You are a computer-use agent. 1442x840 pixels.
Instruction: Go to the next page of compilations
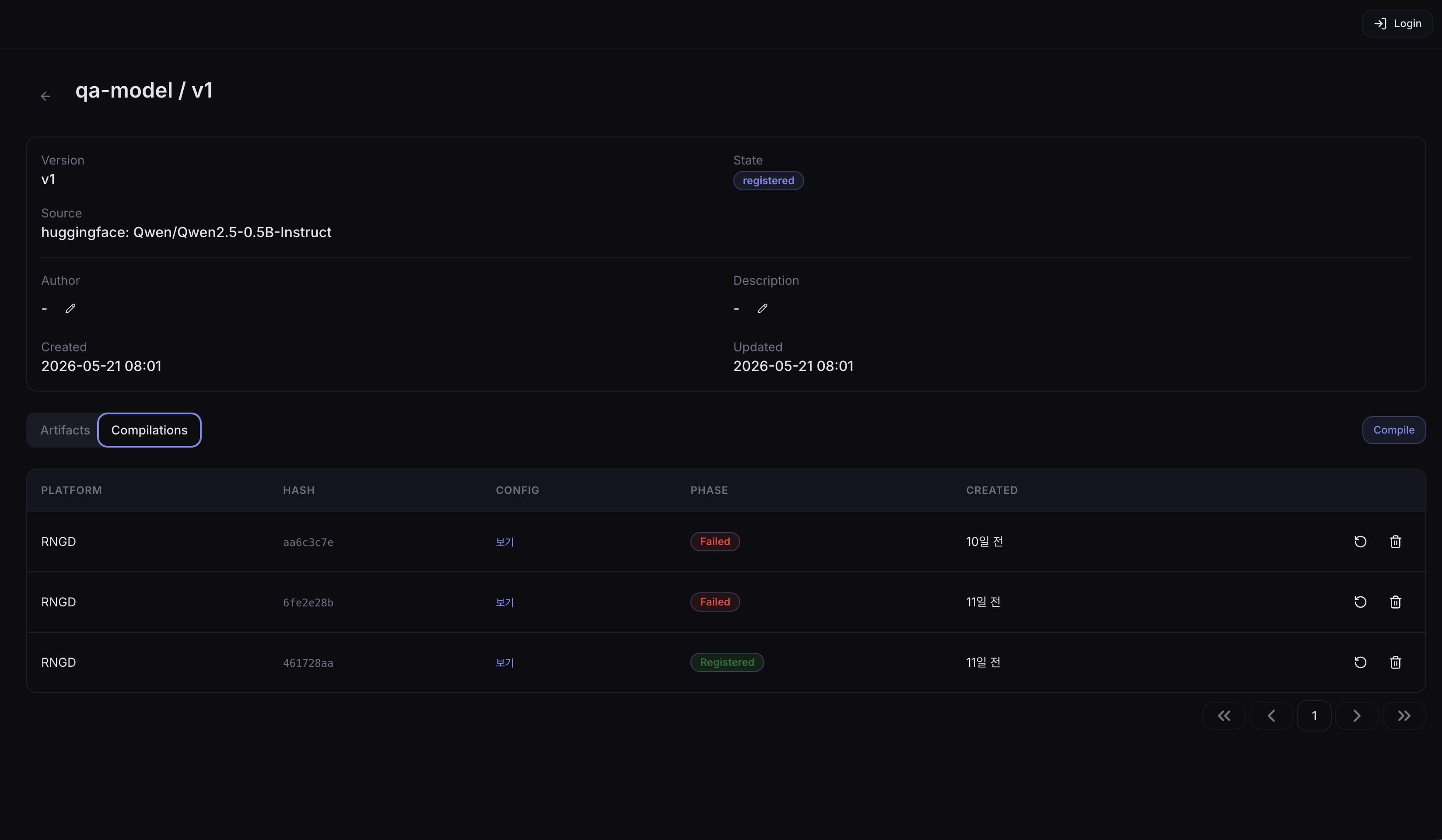(1357, 716)
